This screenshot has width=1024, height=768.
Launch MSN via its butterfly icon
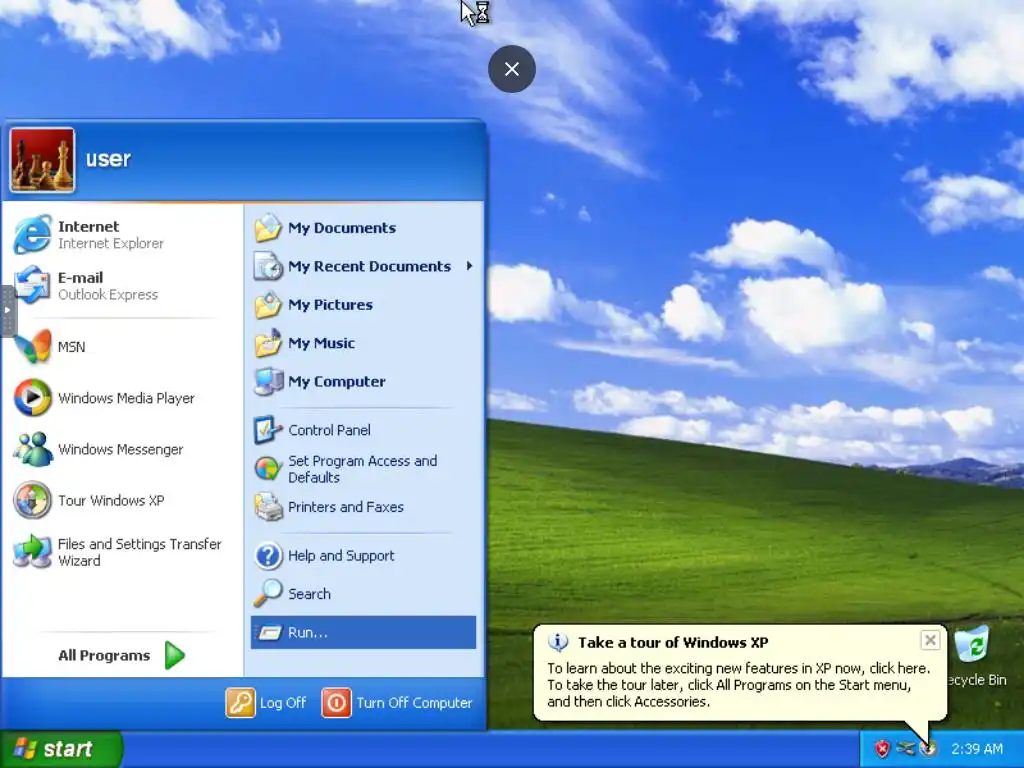point(32,346)
